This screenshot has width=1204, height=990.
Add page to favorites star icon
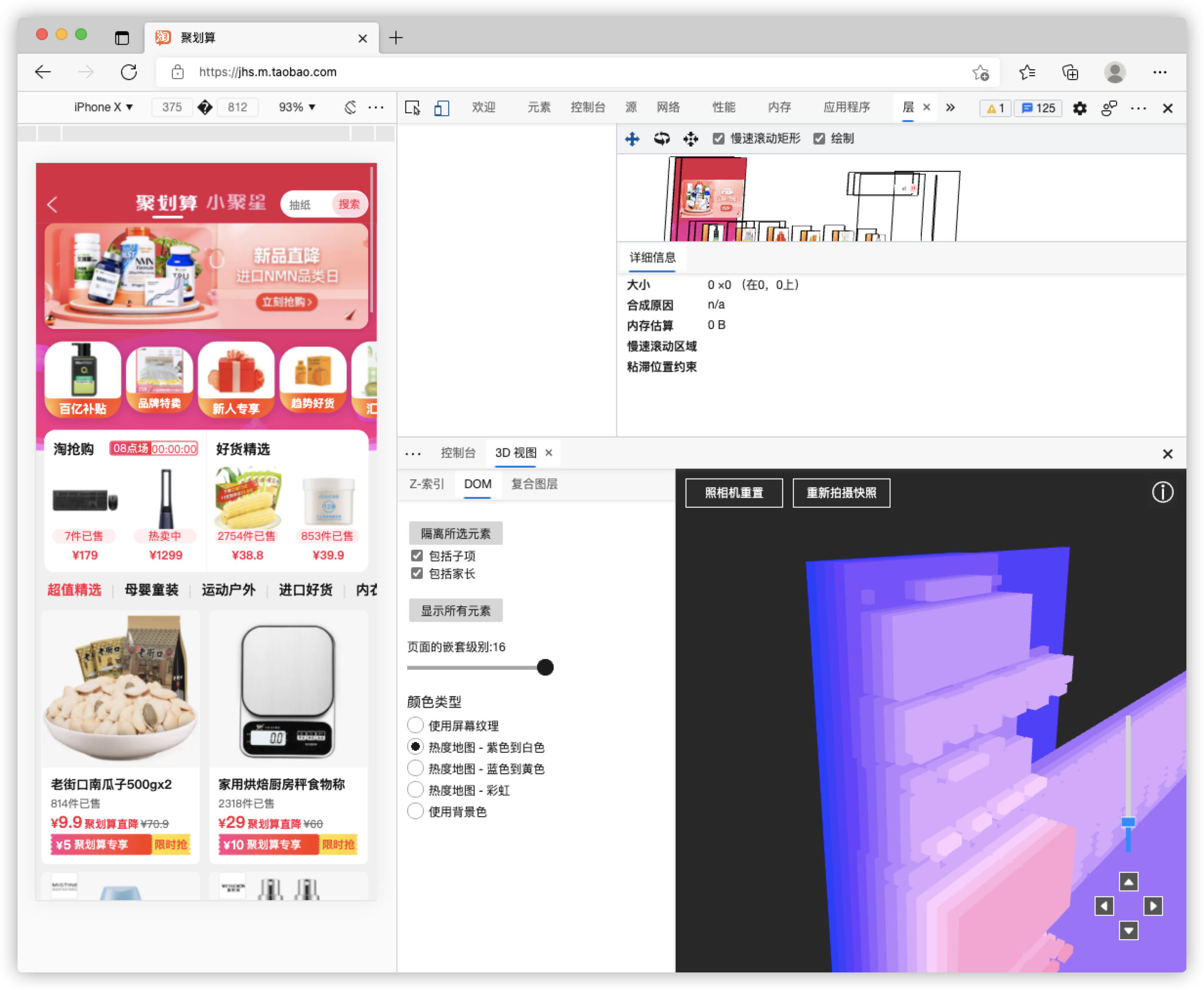tap(980, 72)
